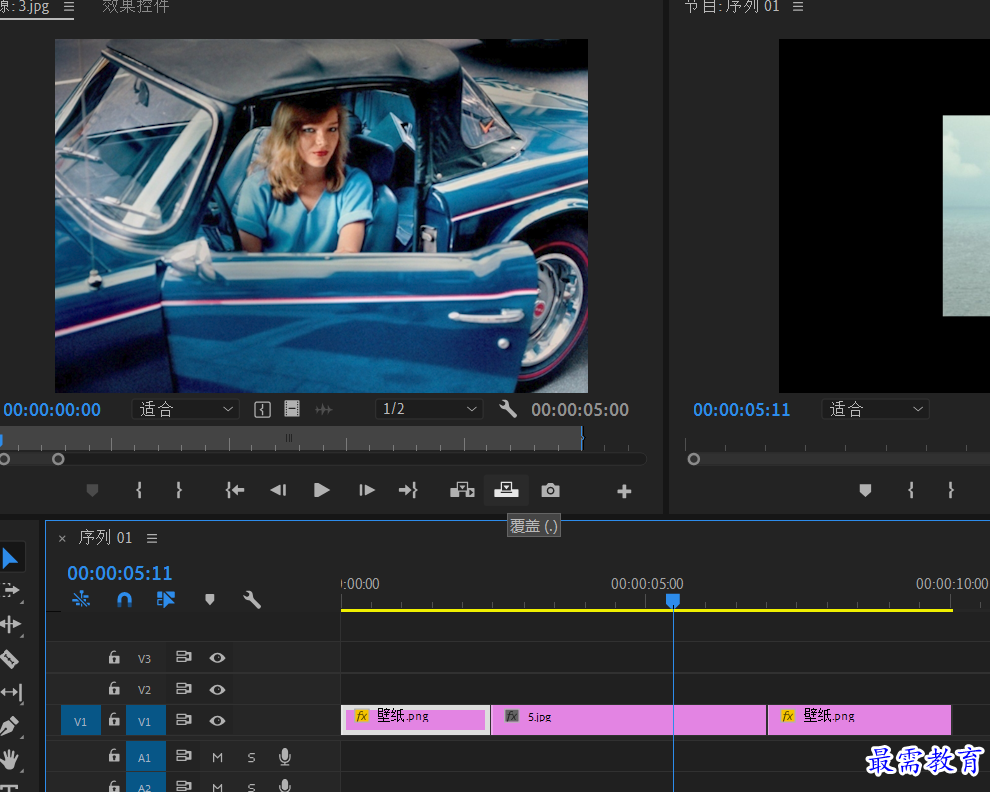
Task: Open source monitor zoom level dropdown
Action: (185, 409)
